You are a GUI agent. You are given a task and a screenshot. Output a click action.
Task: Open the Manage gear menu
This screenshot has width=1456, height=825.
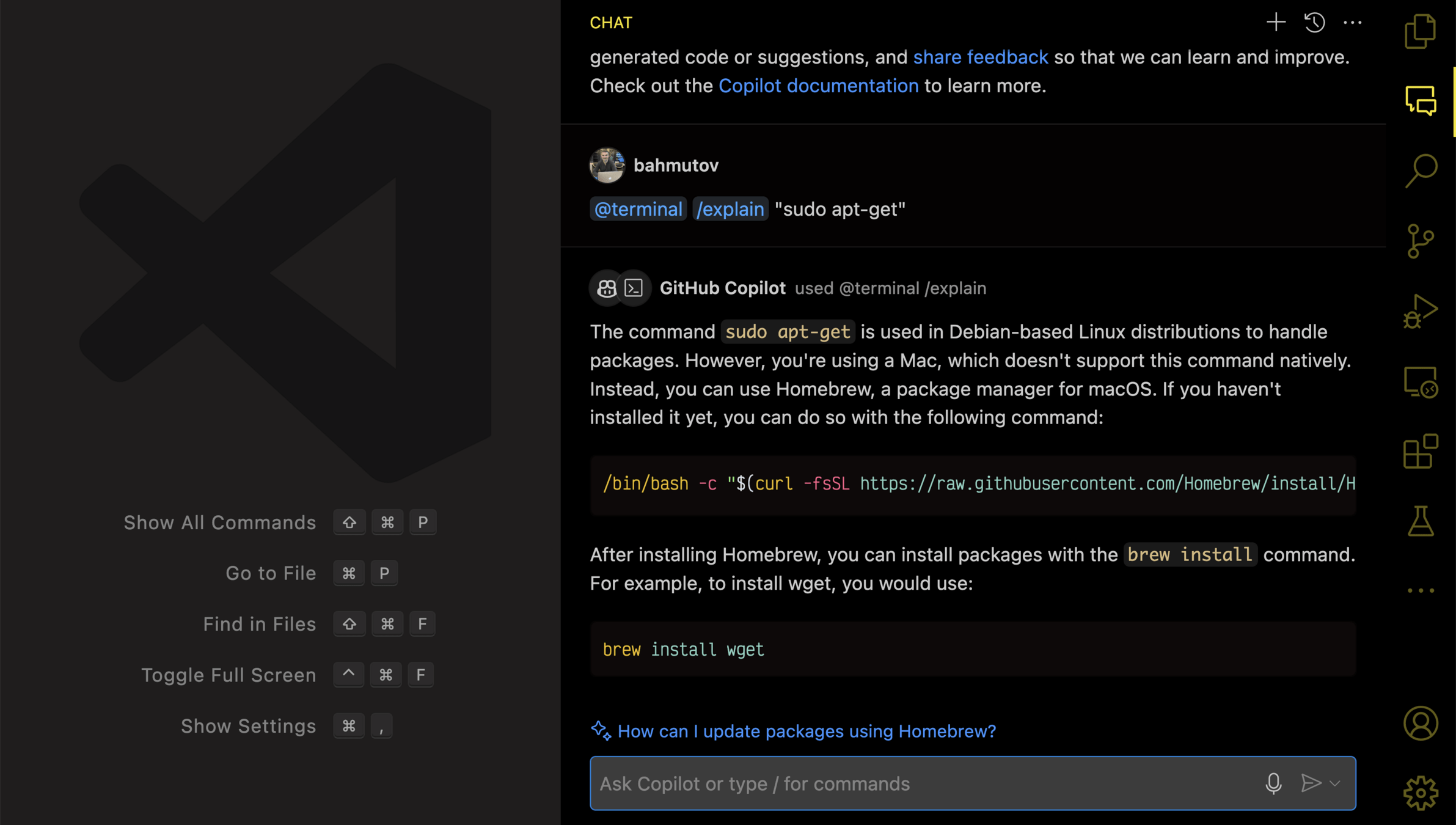pyautogui.click(x=1421, y=793)
